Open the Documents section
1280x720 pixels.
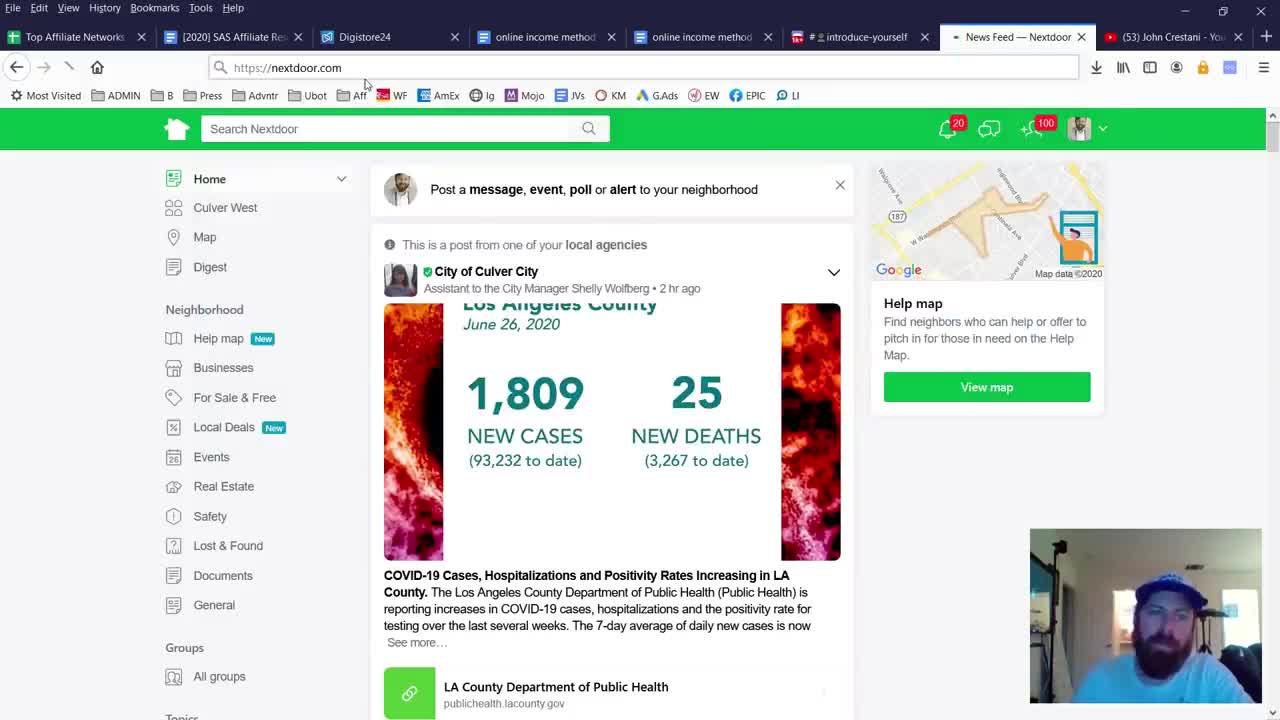click(223, 576)
